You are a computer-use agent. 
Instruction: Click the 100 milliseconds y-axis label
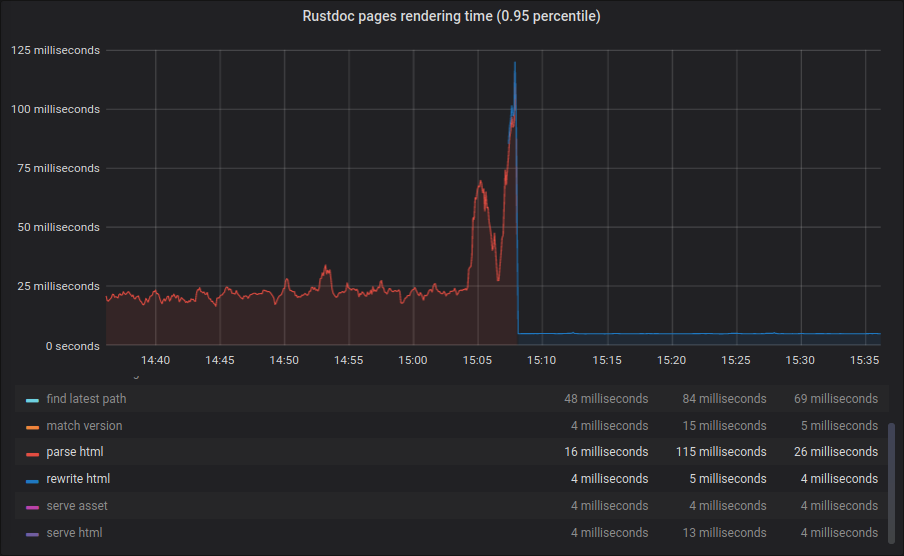[55, 109]
